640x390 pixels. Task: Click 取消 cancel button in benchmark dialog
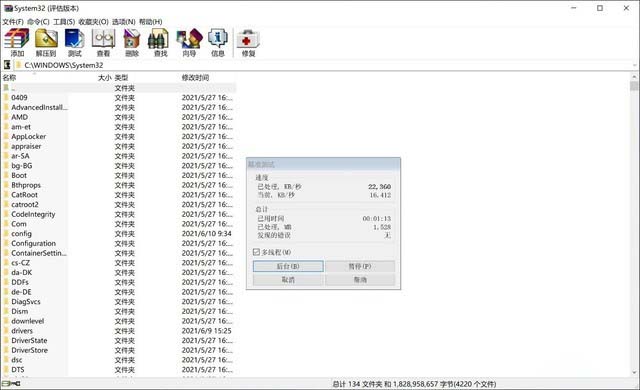pos(288,279)
